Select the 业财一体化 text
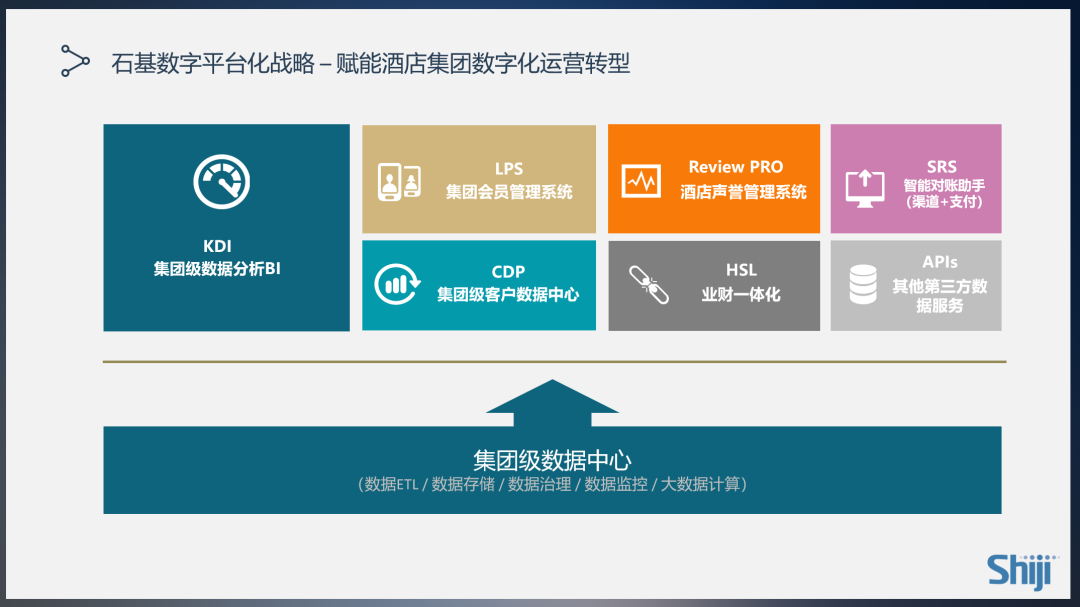1080x607 pixels. coord(741,295)
